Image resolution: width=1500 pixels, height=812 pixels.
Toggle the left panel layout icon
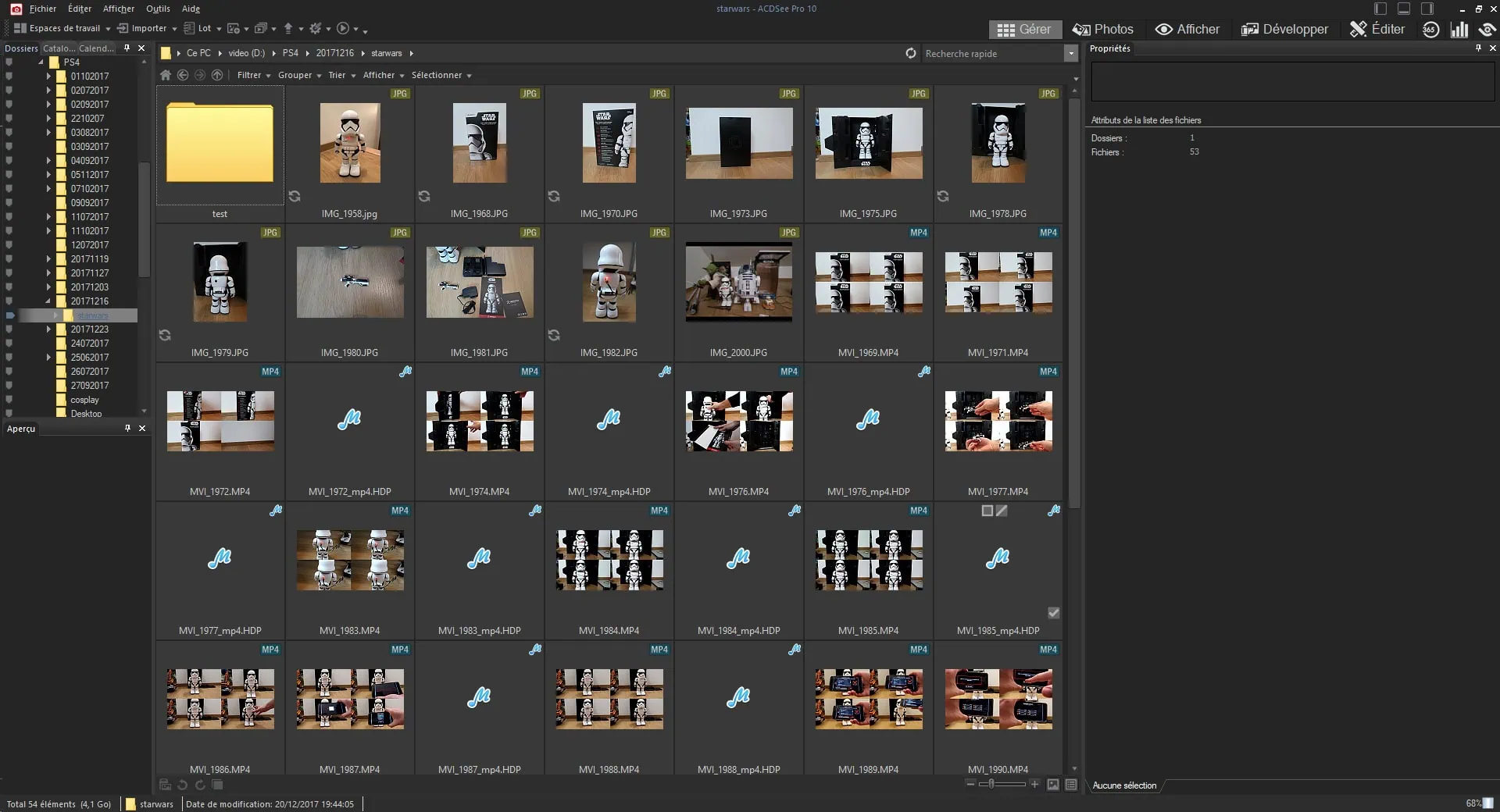(1380, 9)
